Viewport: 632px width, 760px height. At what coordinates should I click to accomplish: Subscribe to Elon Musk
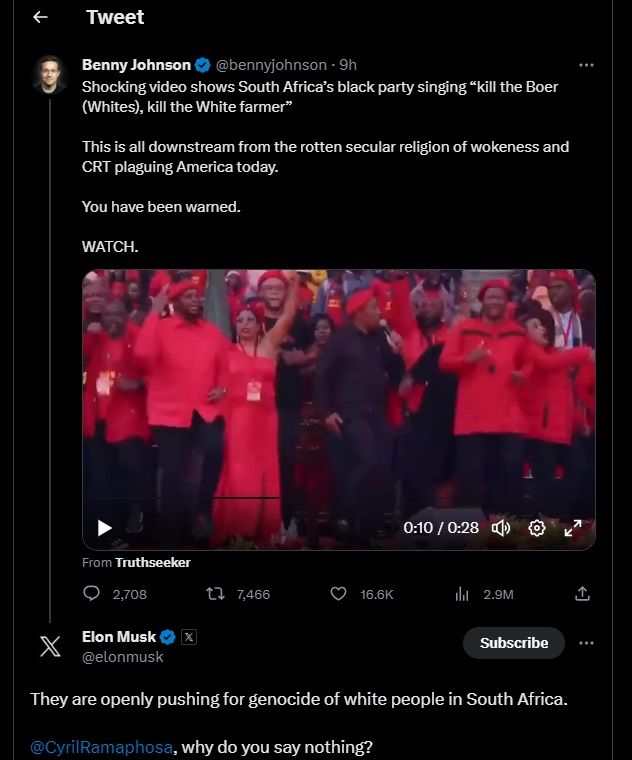513,643
